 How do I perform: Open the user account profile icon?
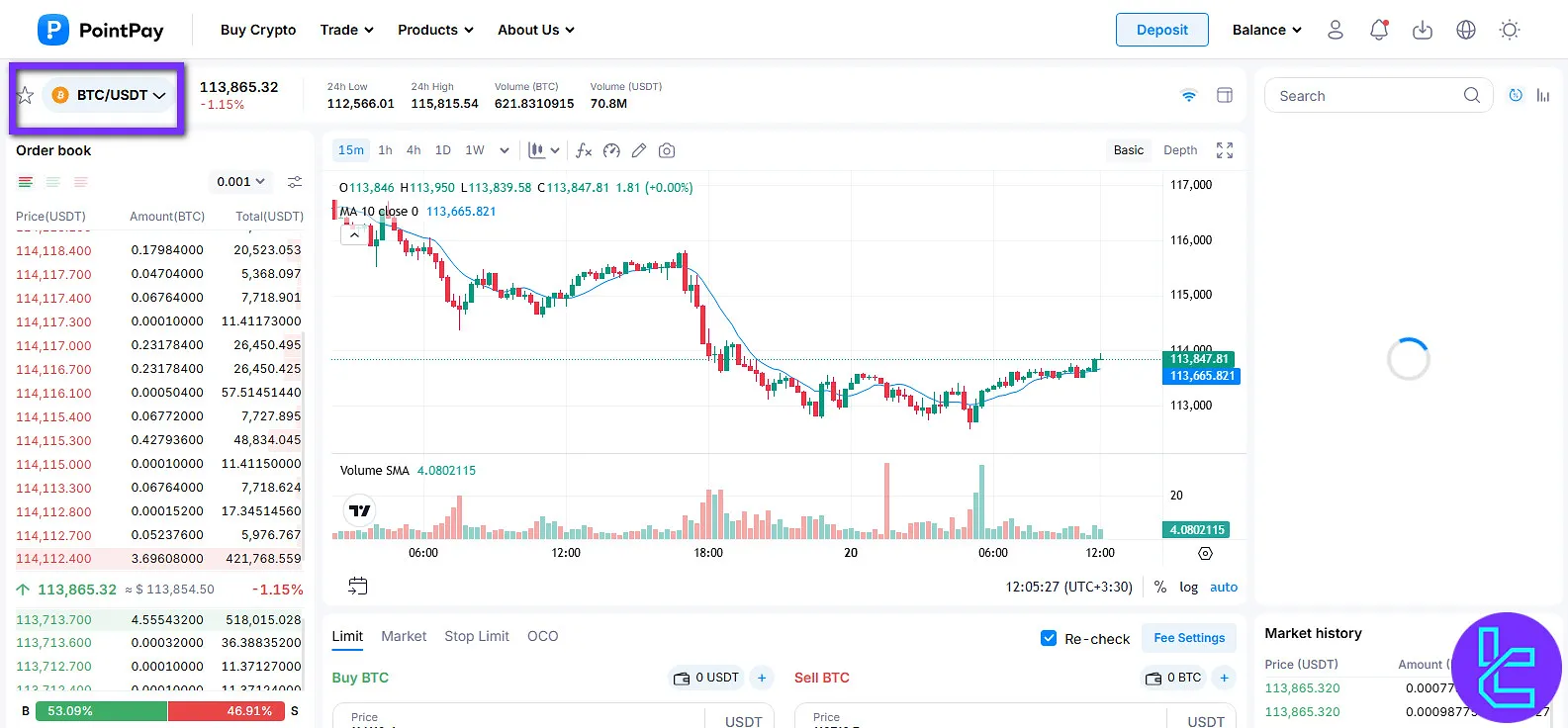coord(1336,30)
